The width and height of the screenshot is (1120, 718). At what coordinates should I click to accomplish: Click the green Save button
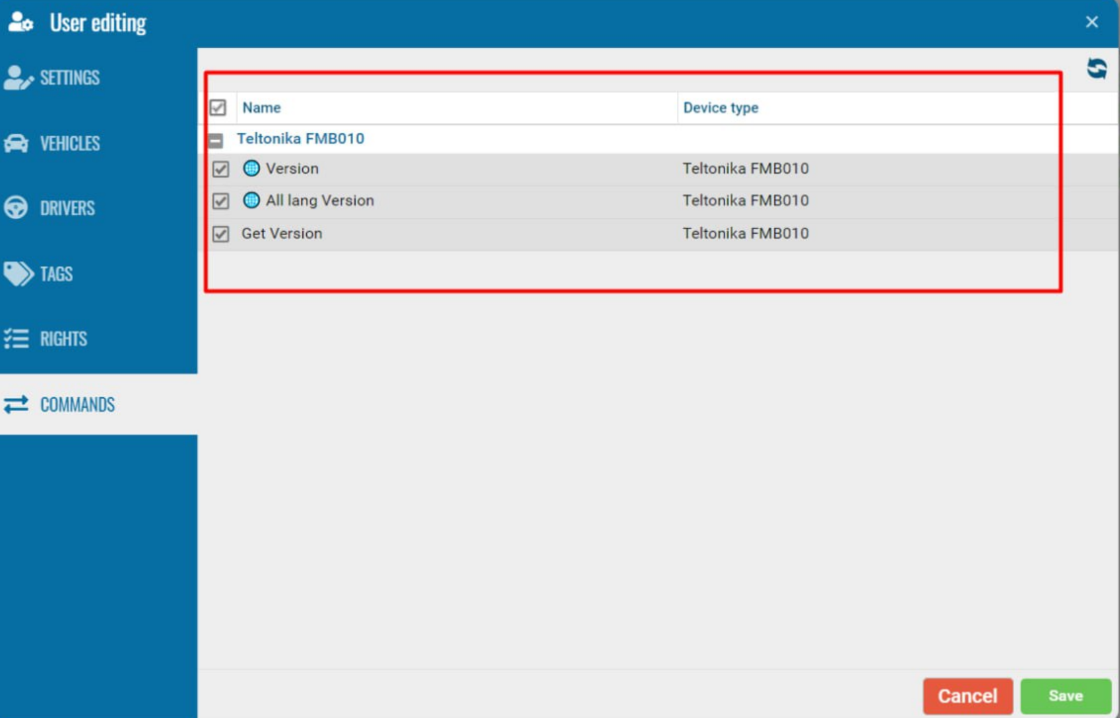[1066, 696]
